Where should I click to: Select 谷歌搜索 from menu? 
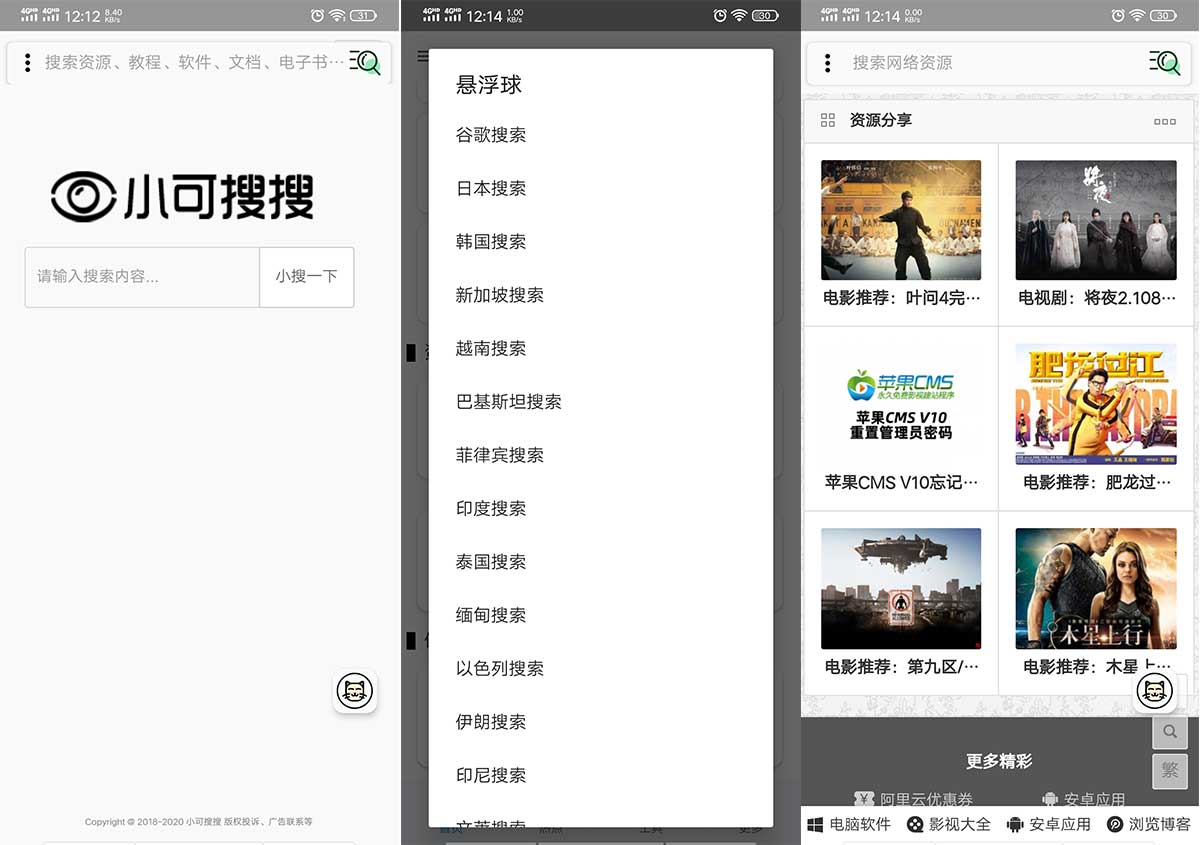coord(491,135)
